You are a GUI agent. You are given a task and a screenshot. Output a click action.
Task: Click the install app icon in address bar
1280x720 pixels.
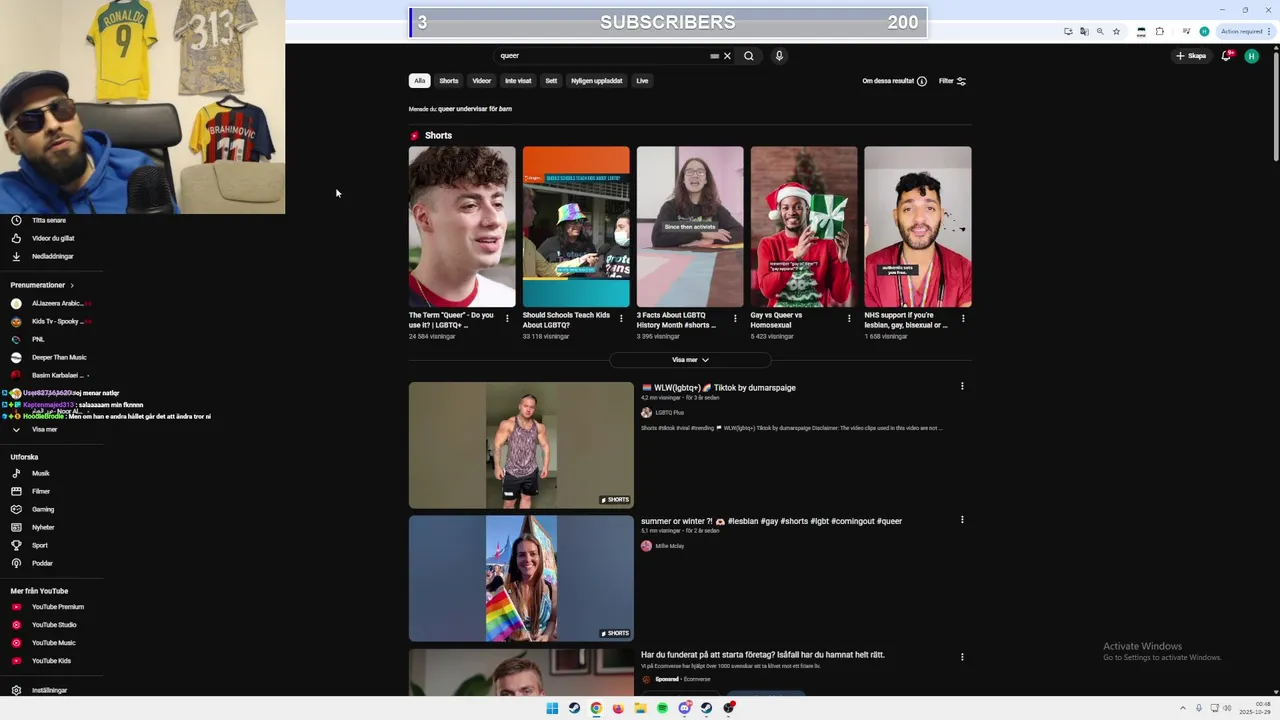1068,31
